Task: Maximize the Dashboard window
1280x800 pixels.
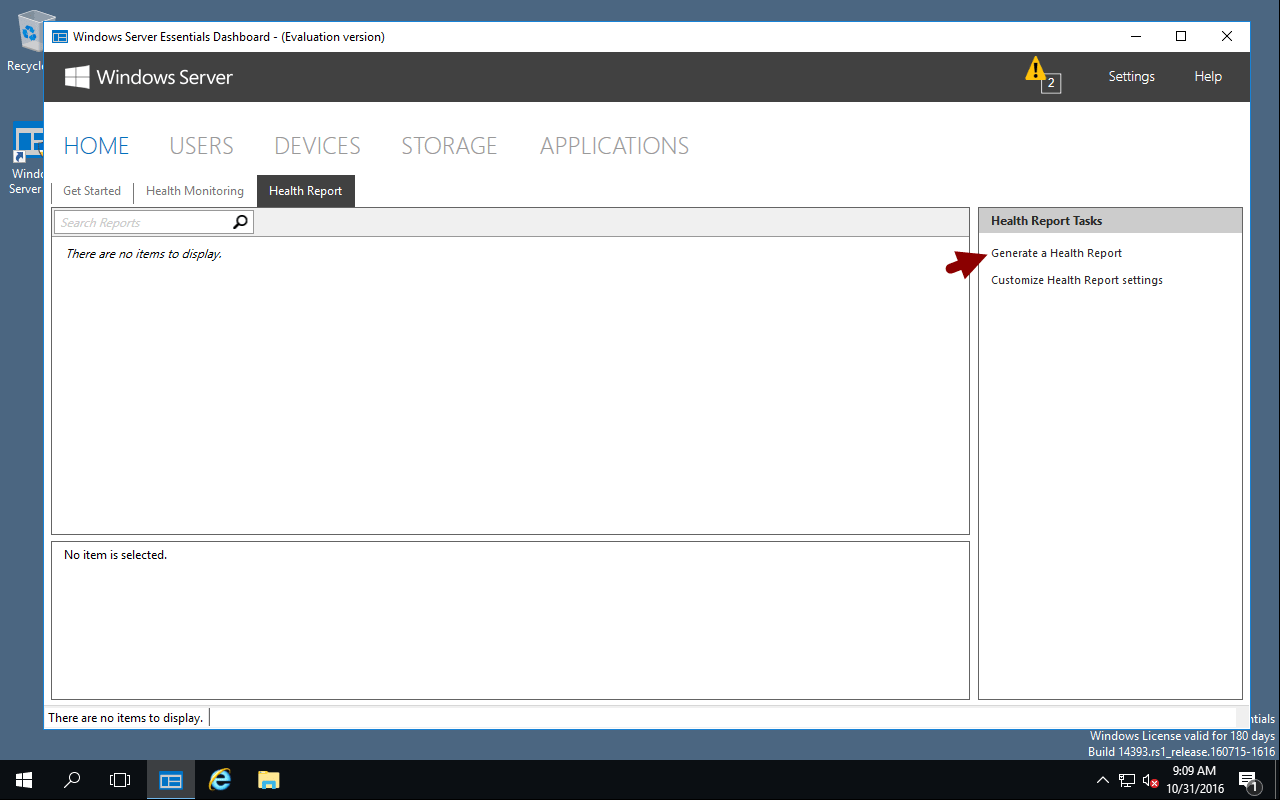Action: point(1181,37)
